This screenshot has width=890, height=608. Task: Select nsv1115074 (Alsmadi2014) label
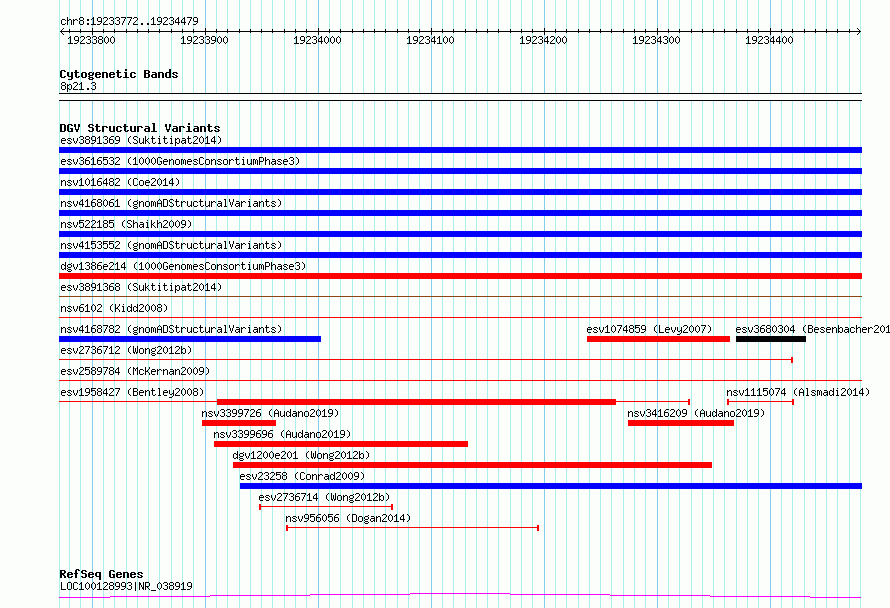[x=798, y=392]
